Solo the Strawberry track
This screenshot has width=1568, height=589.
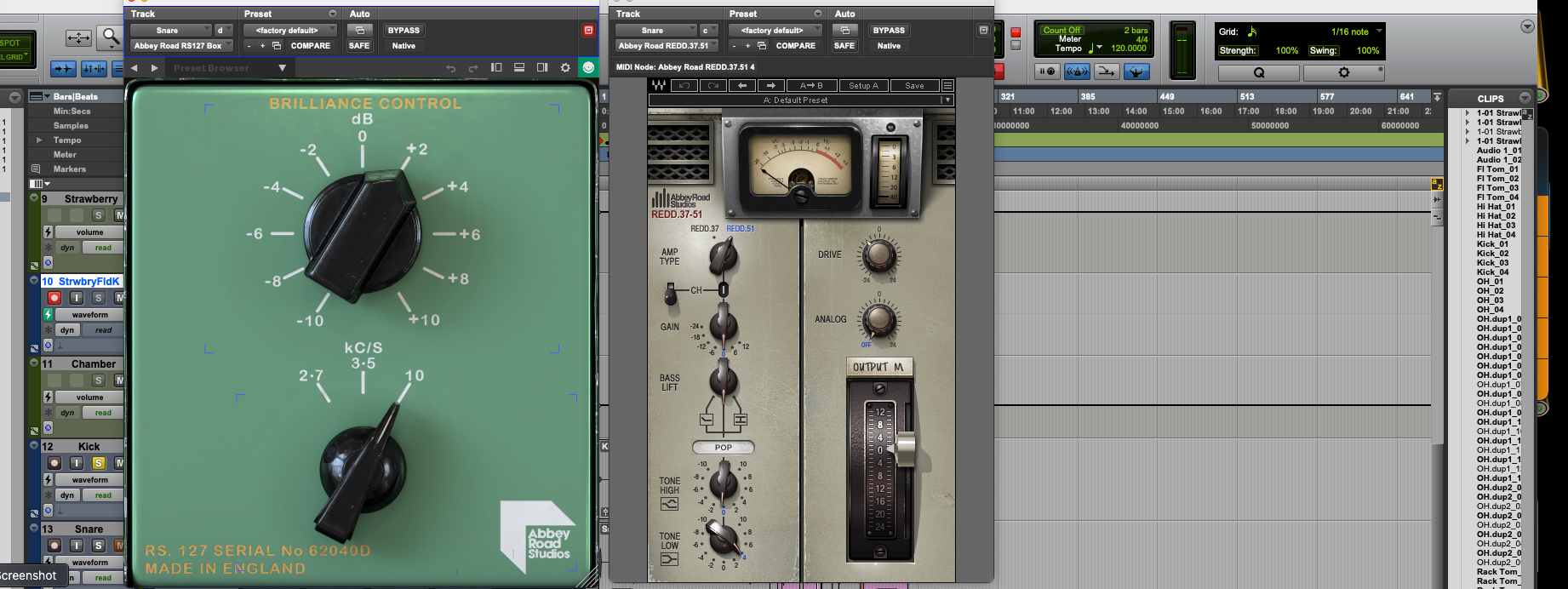(x=99, y=215)
